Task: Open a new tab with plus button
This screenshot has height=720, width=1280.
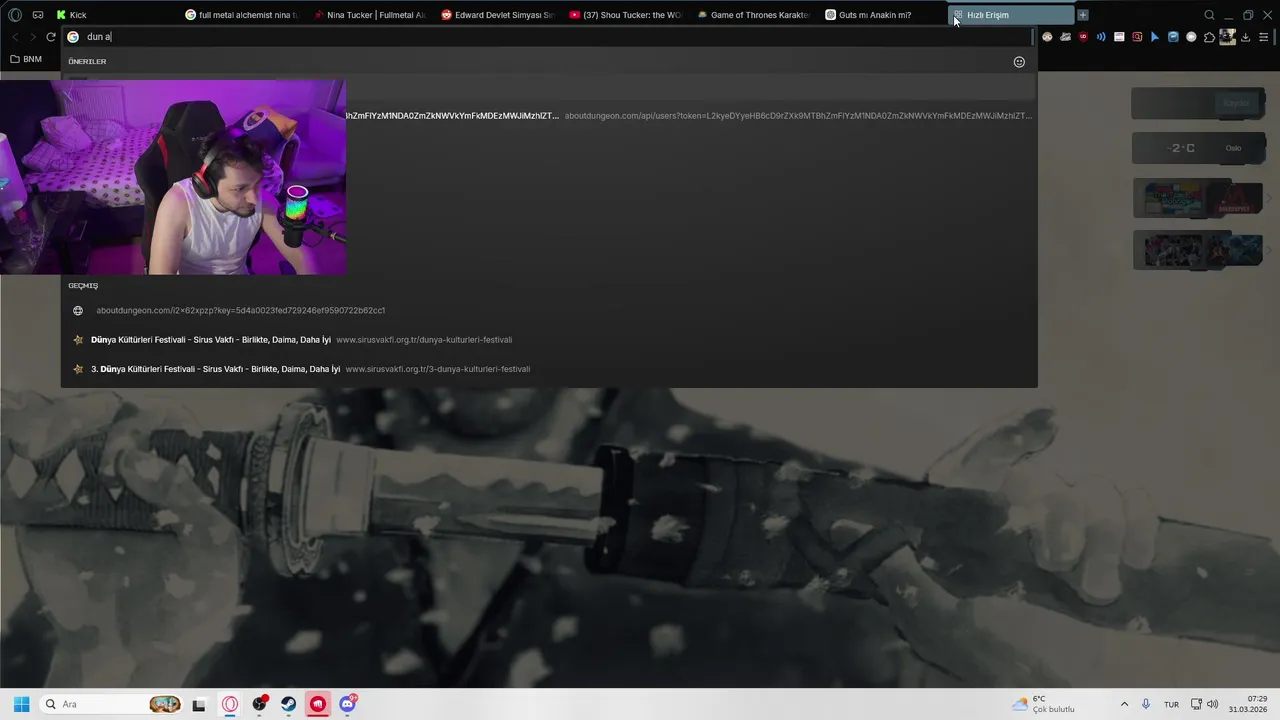Action: pos(1083,15)
